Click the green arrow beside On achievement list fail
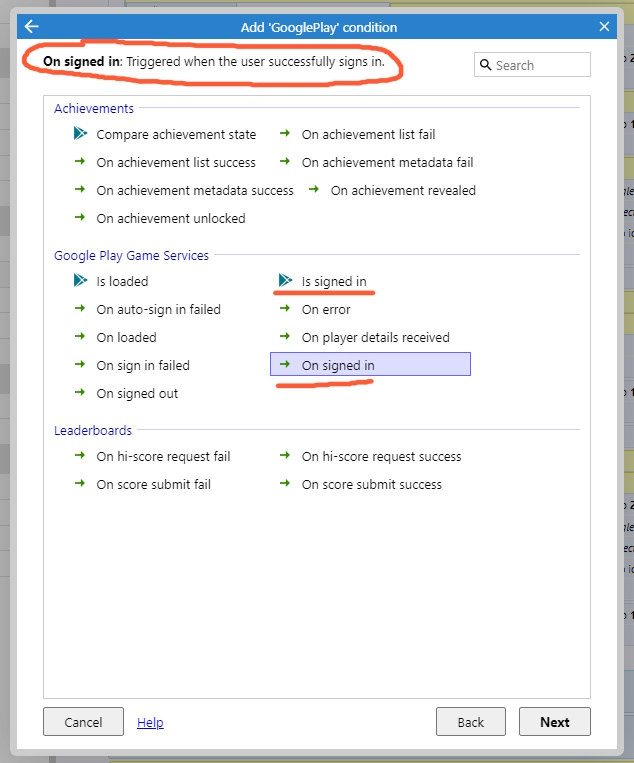Image resolution: width=634 pixels, height=763 pixels. click(285, 133)
